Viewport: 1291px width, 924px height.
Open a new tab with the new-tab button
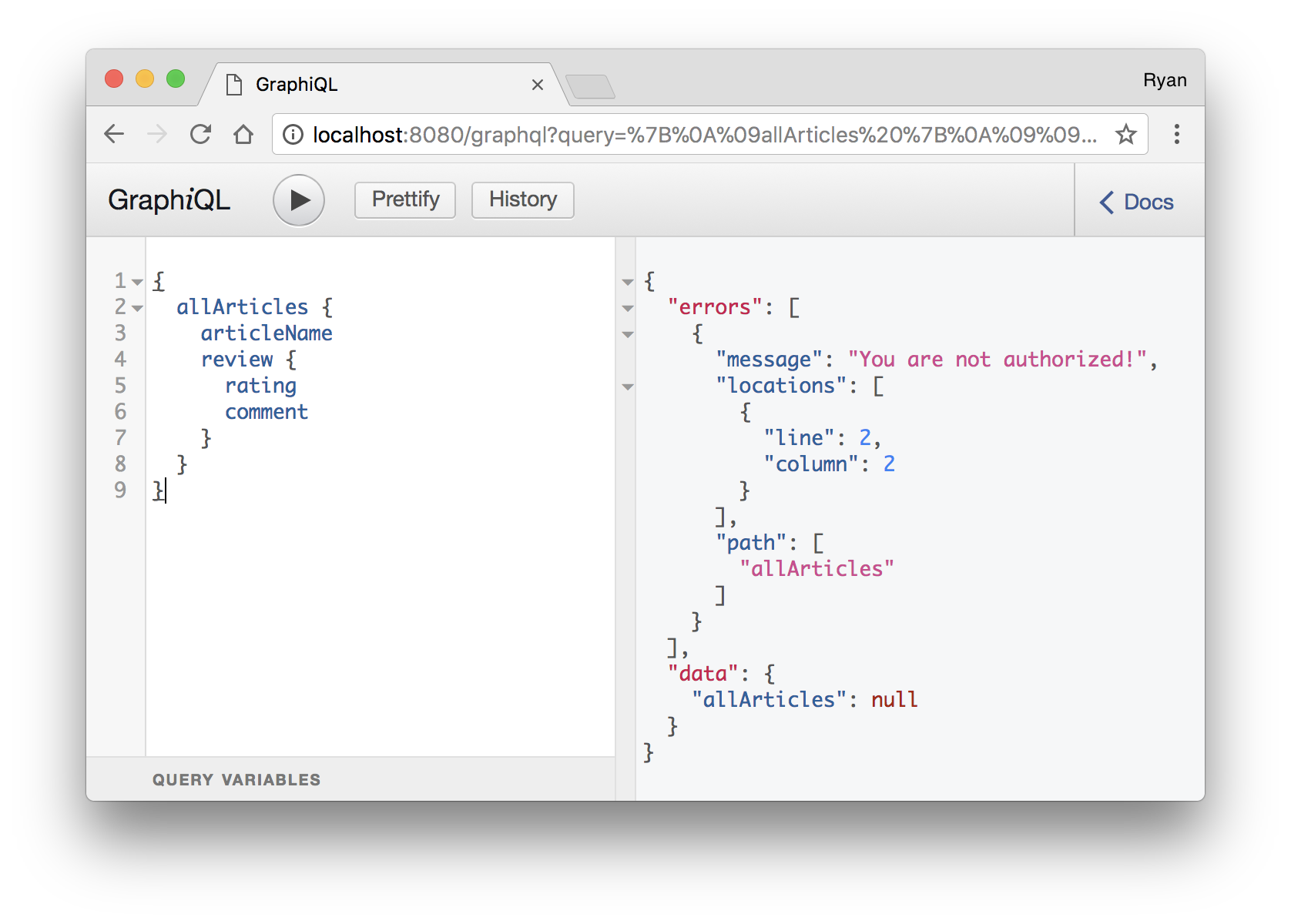click(x=590, y=86)
